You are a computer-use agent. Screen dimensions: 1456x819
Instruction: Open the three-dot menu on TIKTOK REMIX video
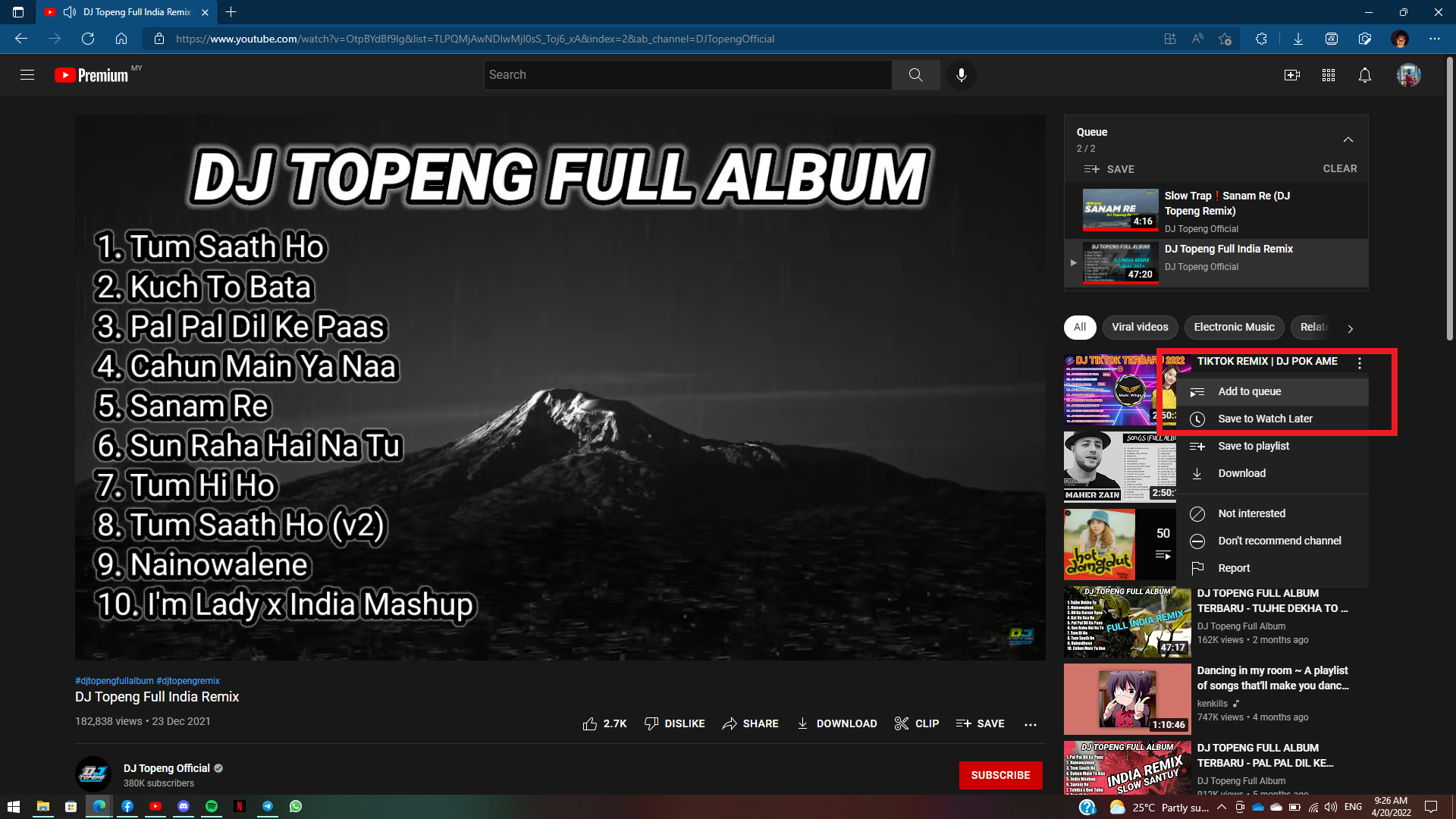pos(1360,364)
